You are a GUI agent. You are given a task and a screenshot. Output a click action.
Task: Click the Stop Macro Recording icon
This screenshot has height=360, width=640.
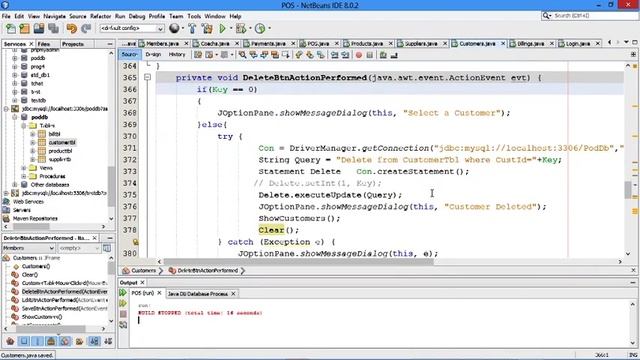pos(370,55)
